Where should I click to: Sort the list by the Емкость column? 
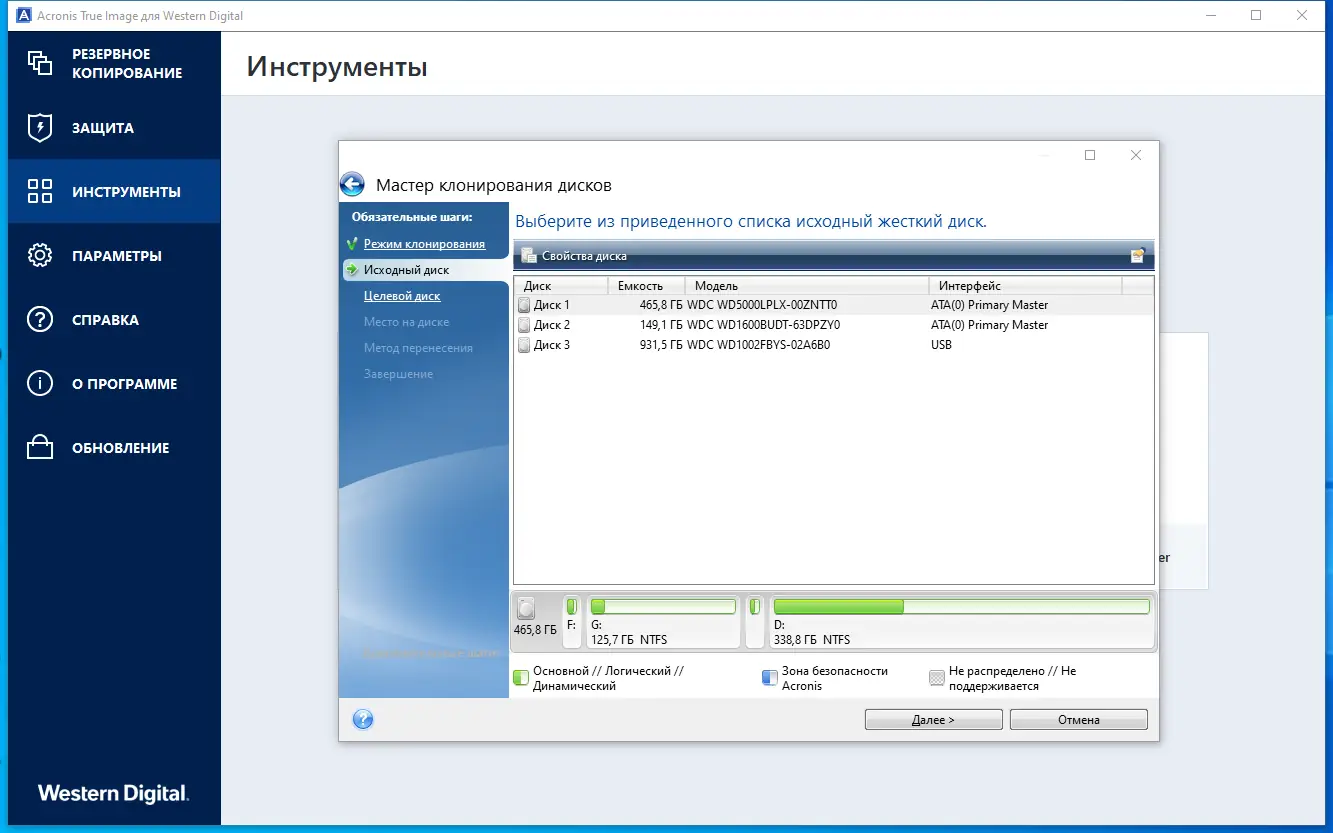(646, 286)
